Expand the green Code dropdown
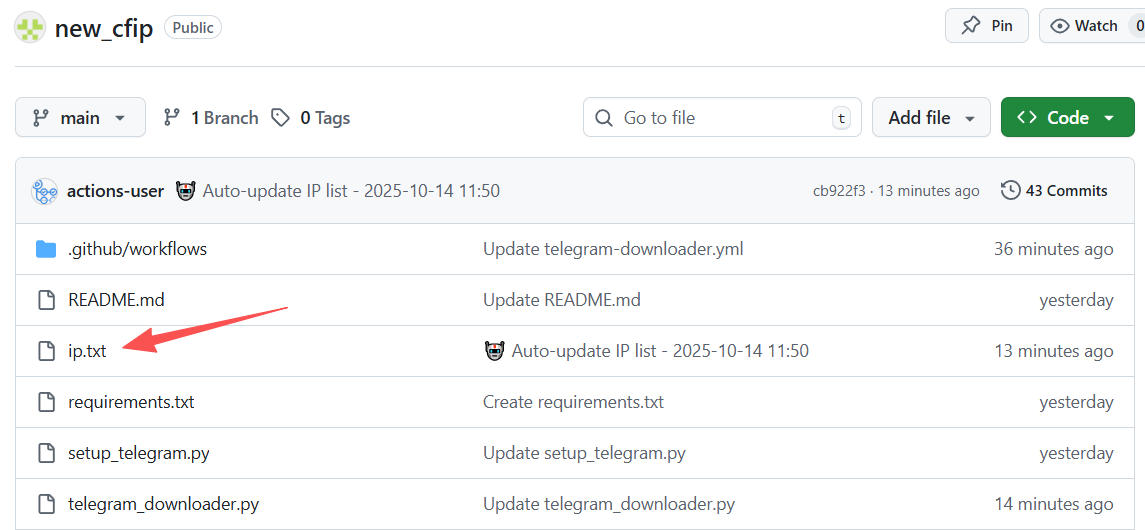This screenshot has height=530, width=1145. pyautogui.click(x=1066, y=118)
